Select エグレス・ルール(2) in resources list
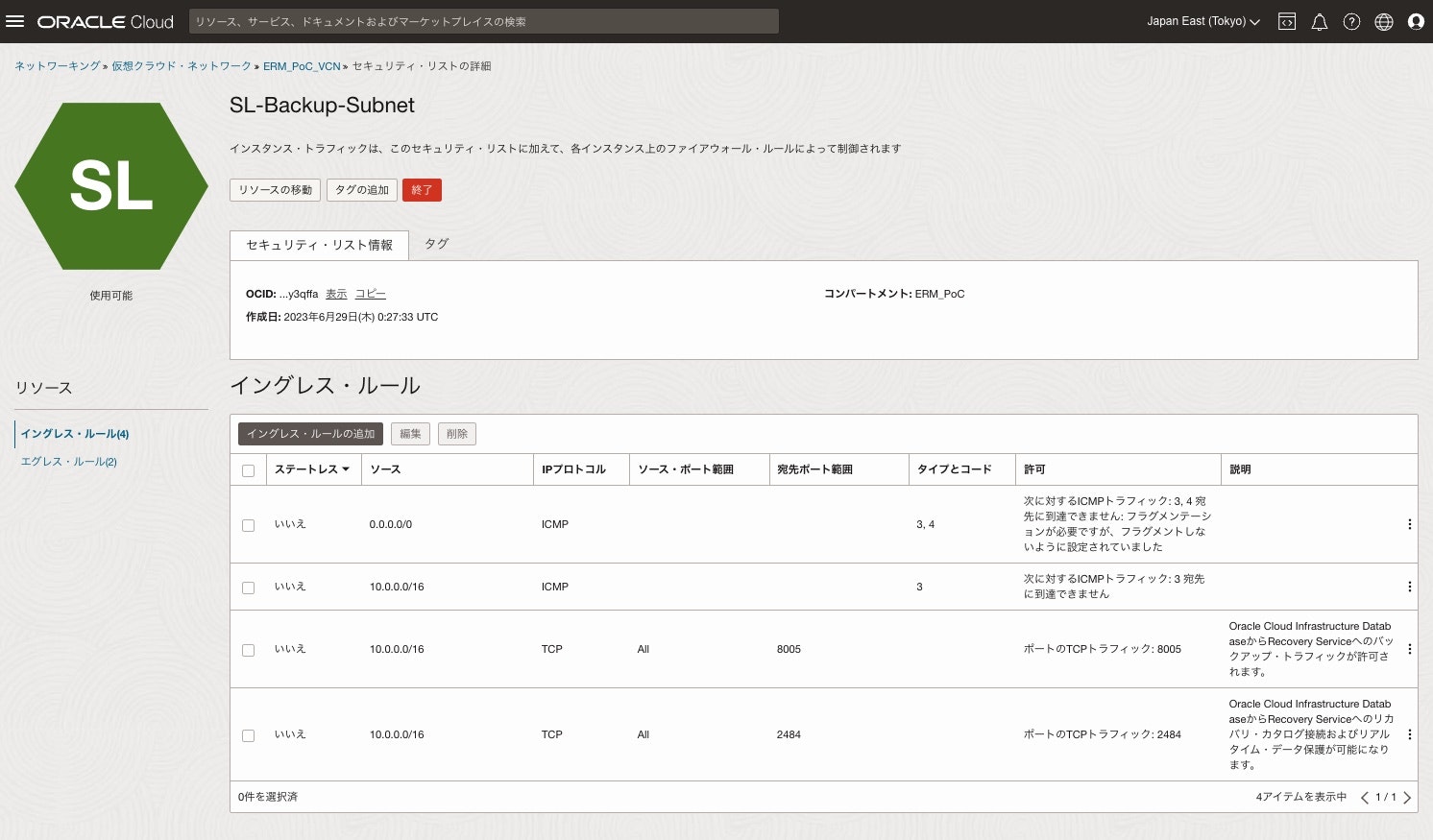 (69, 462)
